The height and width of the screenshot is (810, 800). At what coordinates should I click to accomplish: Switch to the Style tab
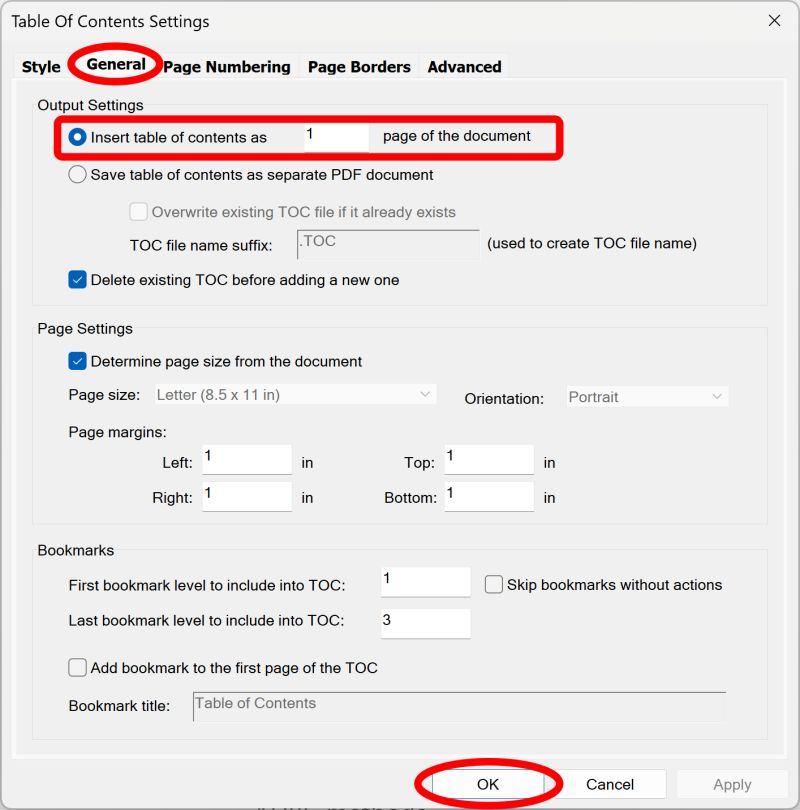click(41, 67)
